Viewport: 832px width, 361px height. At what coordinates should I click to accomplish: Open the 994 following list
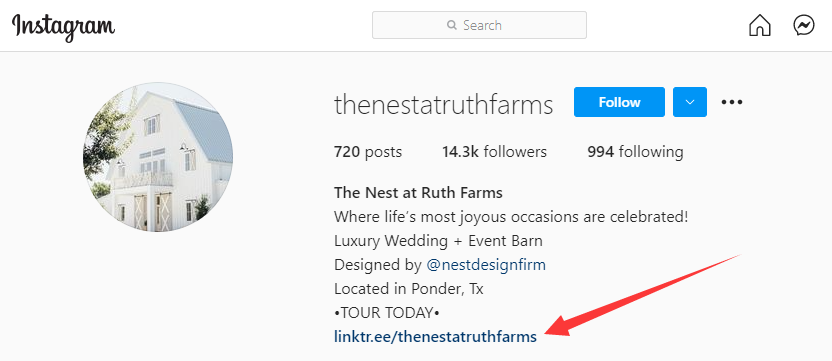[635, 152]
